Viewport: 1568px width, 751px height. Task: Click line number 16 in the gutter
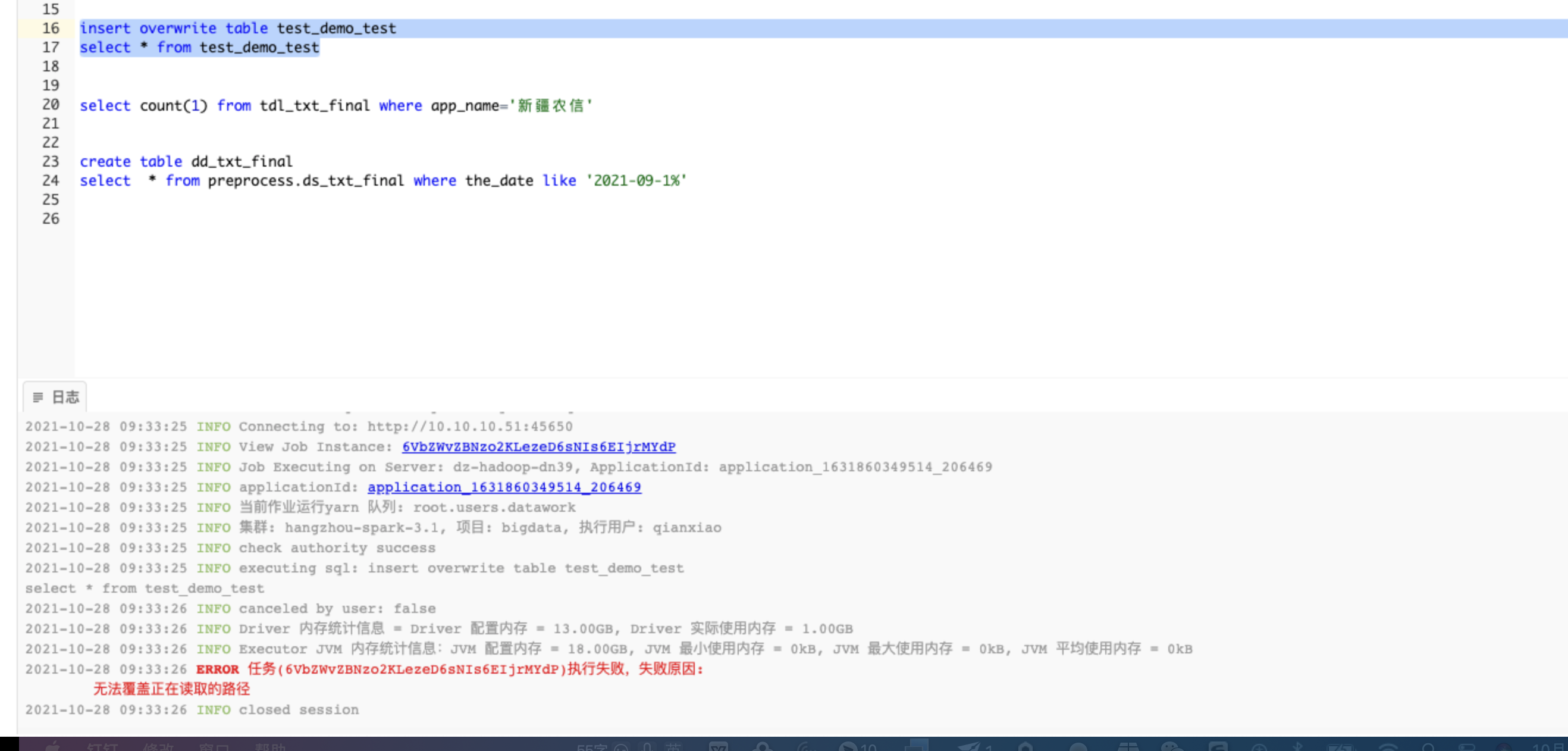point(51,28)
